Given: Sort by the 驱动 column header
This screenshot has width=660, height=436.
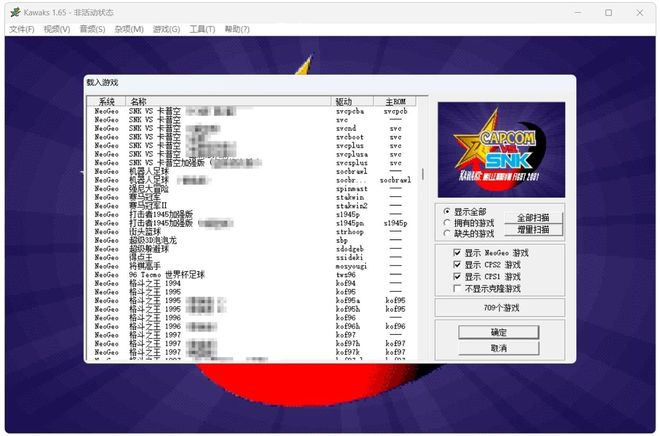Looking at the screenshot, I should tap(352, 101).
